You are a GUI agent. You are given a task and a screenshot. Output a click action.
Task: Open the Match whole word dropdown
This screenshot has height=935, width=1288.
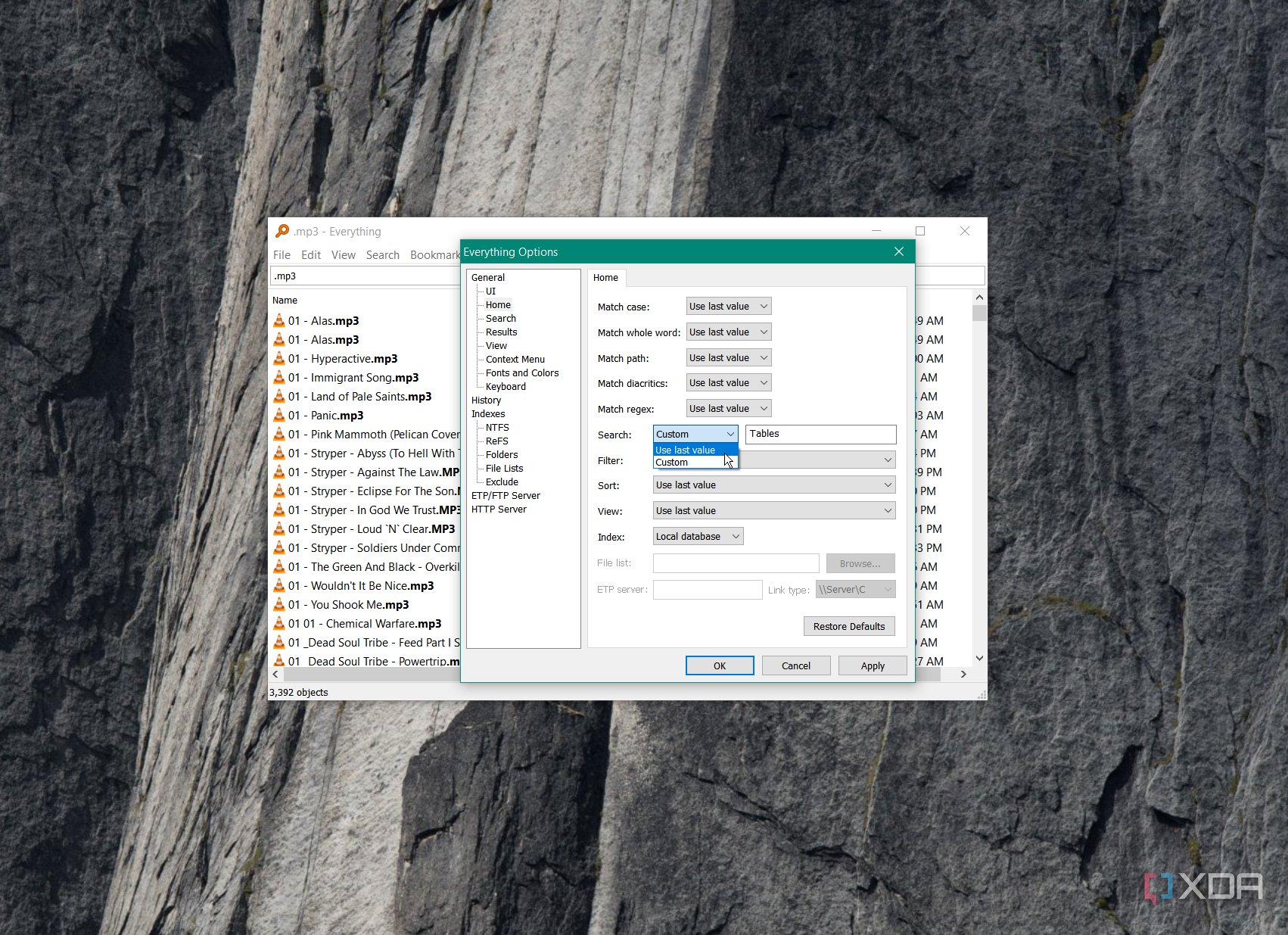[729, 332]
